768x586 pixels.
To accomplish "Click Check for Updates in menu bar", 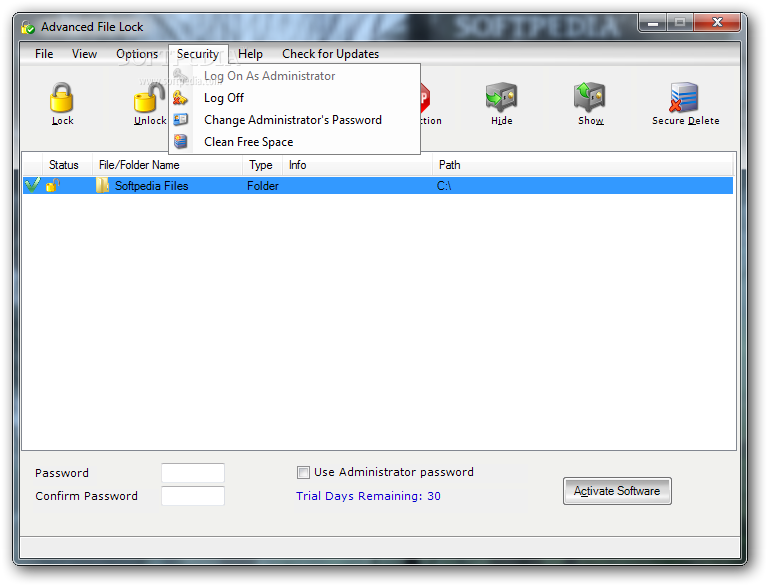I will point(330,54).
